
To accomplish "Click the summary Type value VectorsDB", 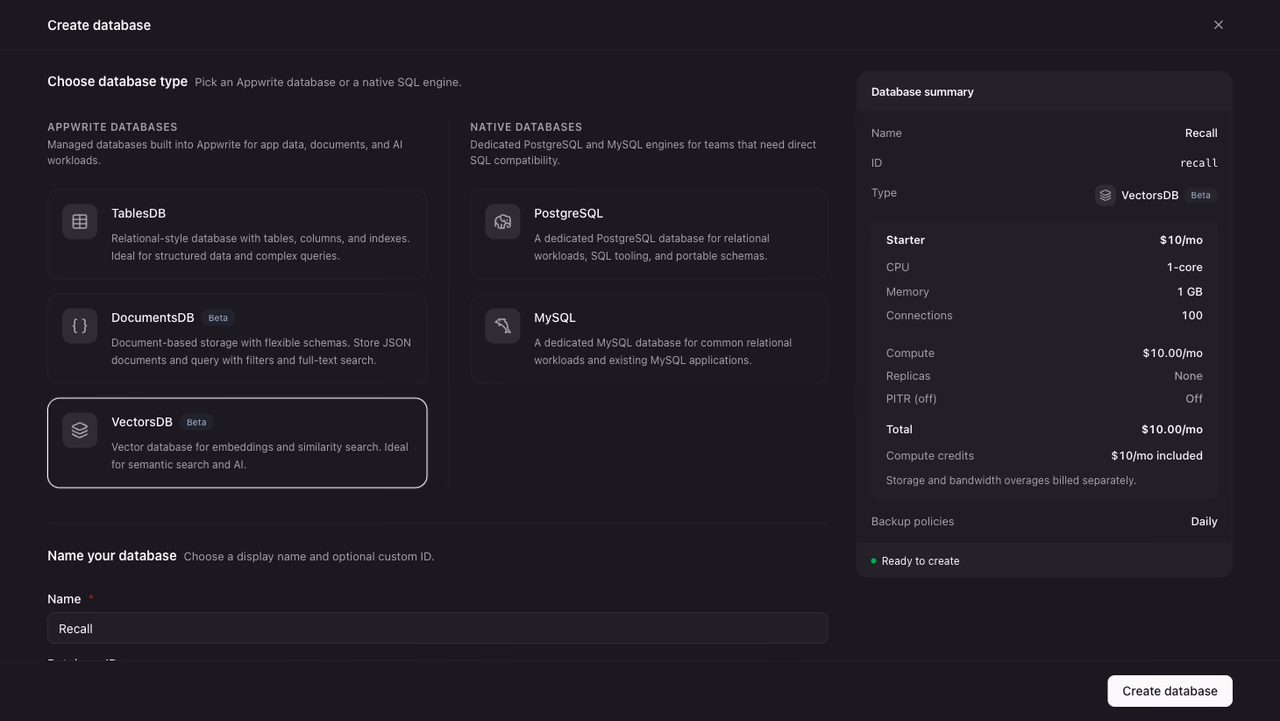I will click(1150, 195).
